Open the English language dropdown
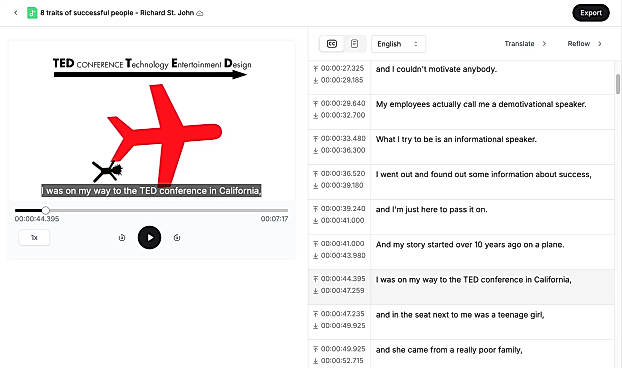 point(398,44)
